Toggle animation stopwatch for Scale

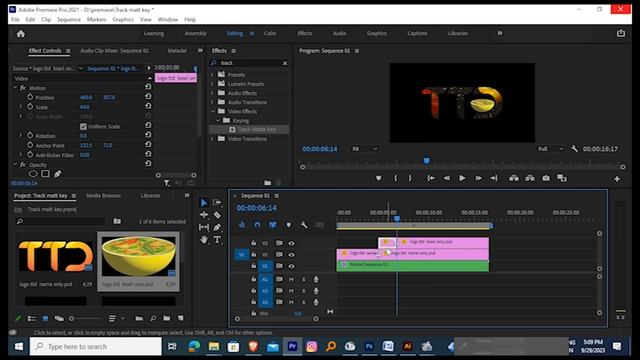coord(30,107)
